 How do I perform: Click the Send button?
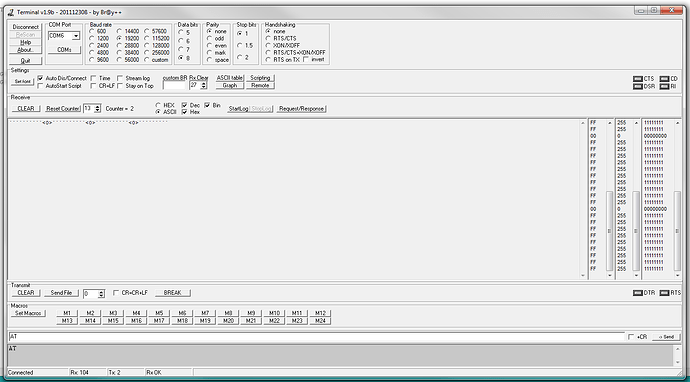pyautogui.click(x=666, y=337)
